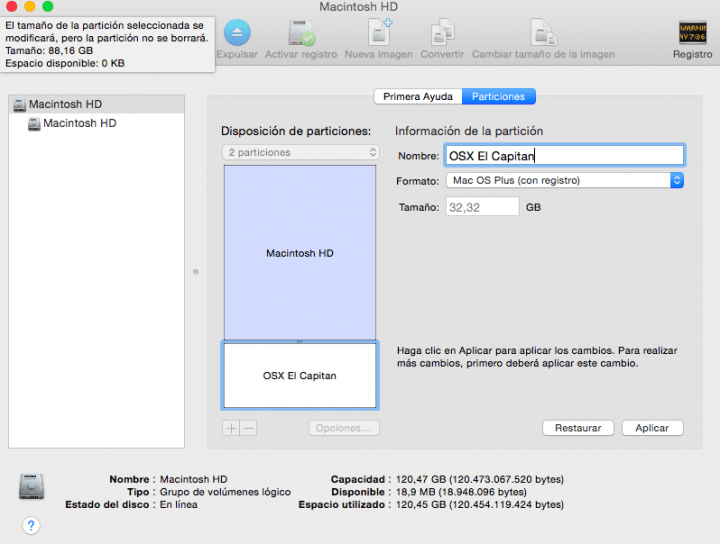720x544 pixels.
Task: Click the Nueva imagen toolbar icon
Action: click(x=380, y=32)
